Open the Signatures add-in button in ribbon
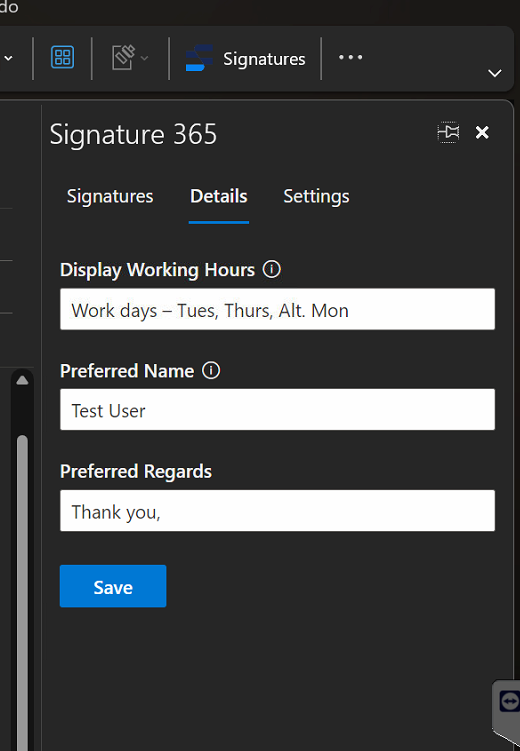 click(246, 58)
